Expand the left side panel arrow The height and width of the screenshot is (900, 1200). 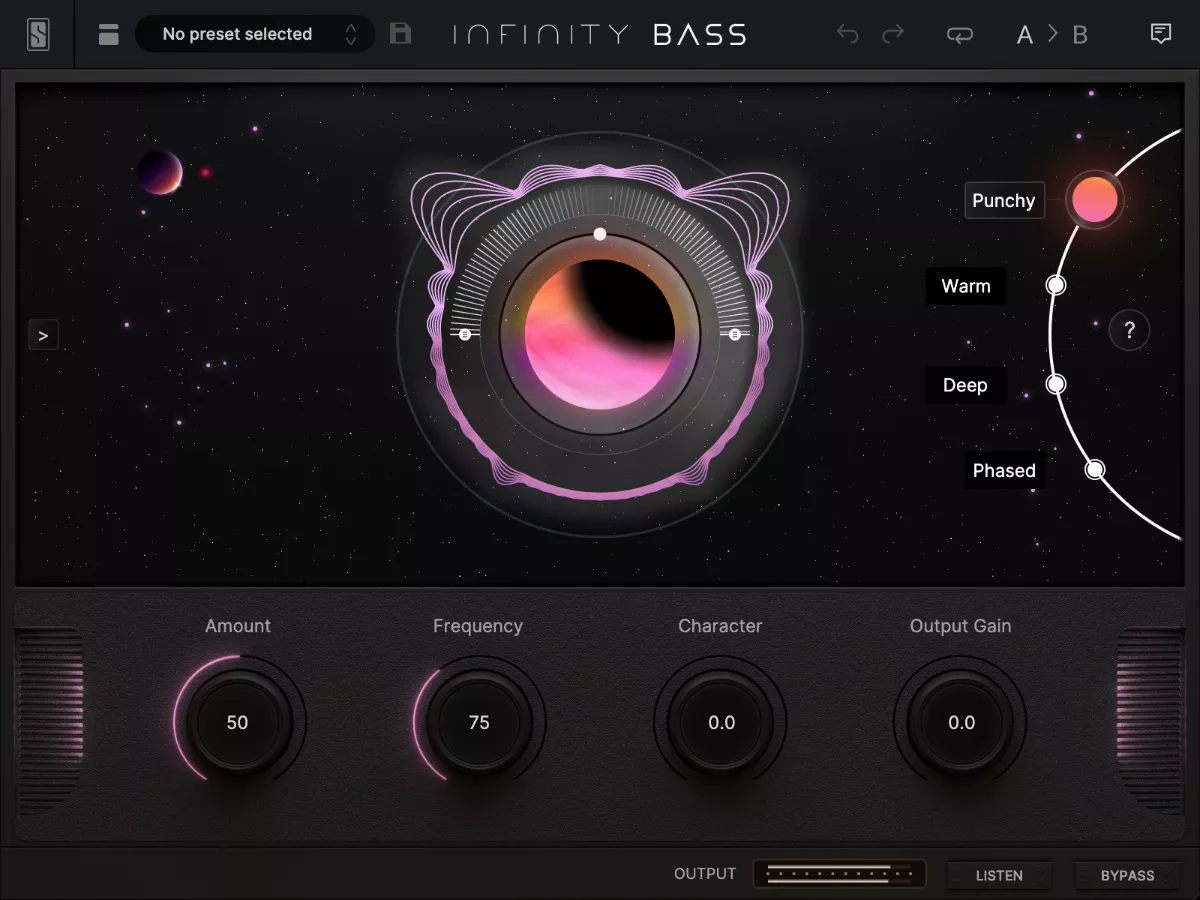click(x=43, y=334)
